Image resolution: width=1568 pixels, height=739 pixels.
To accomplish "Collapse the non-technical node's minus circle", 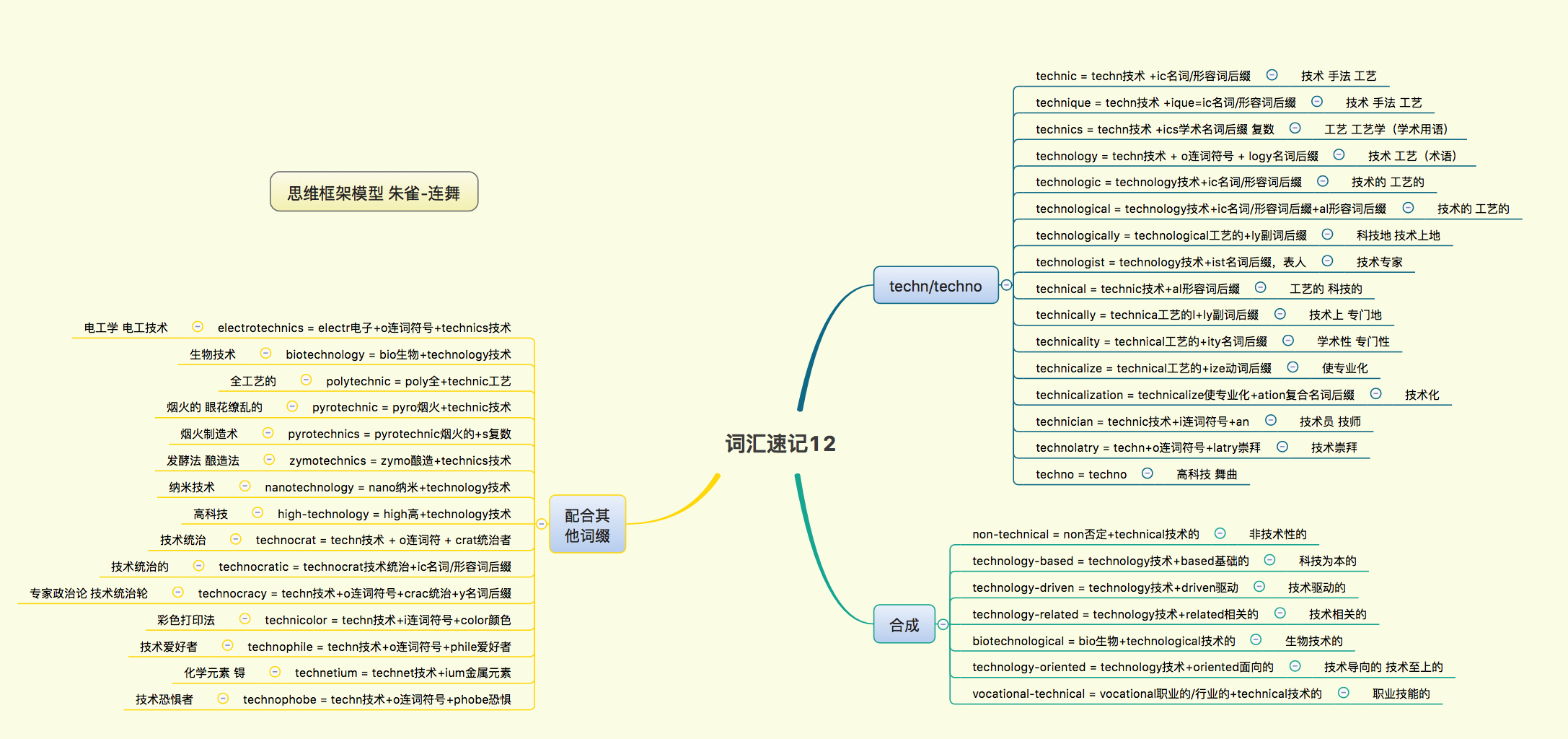I will point(1220,533).
